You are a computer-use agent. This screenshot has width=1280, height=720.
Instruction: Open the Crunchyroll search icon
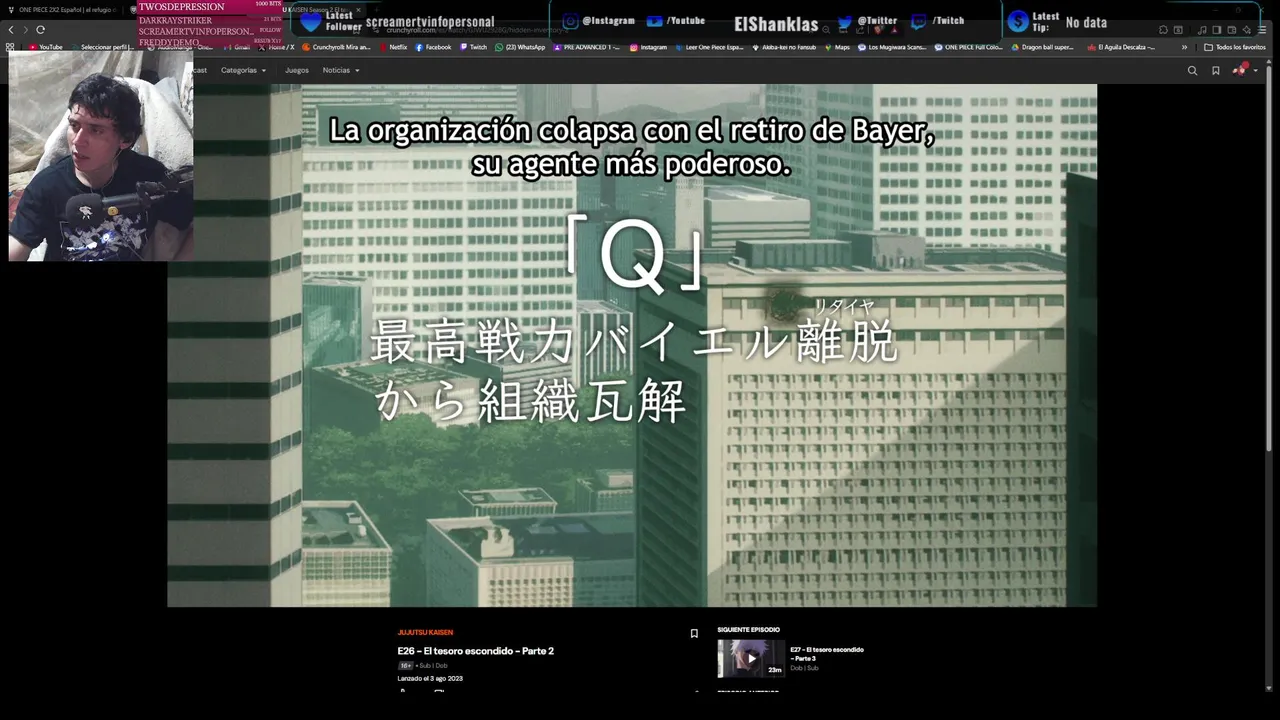click(x=1192, y=70)
